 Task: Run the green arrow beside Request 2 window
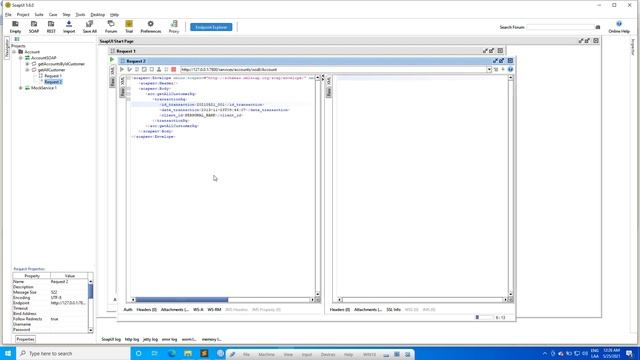pyautogui.click(x=112, y=60)
